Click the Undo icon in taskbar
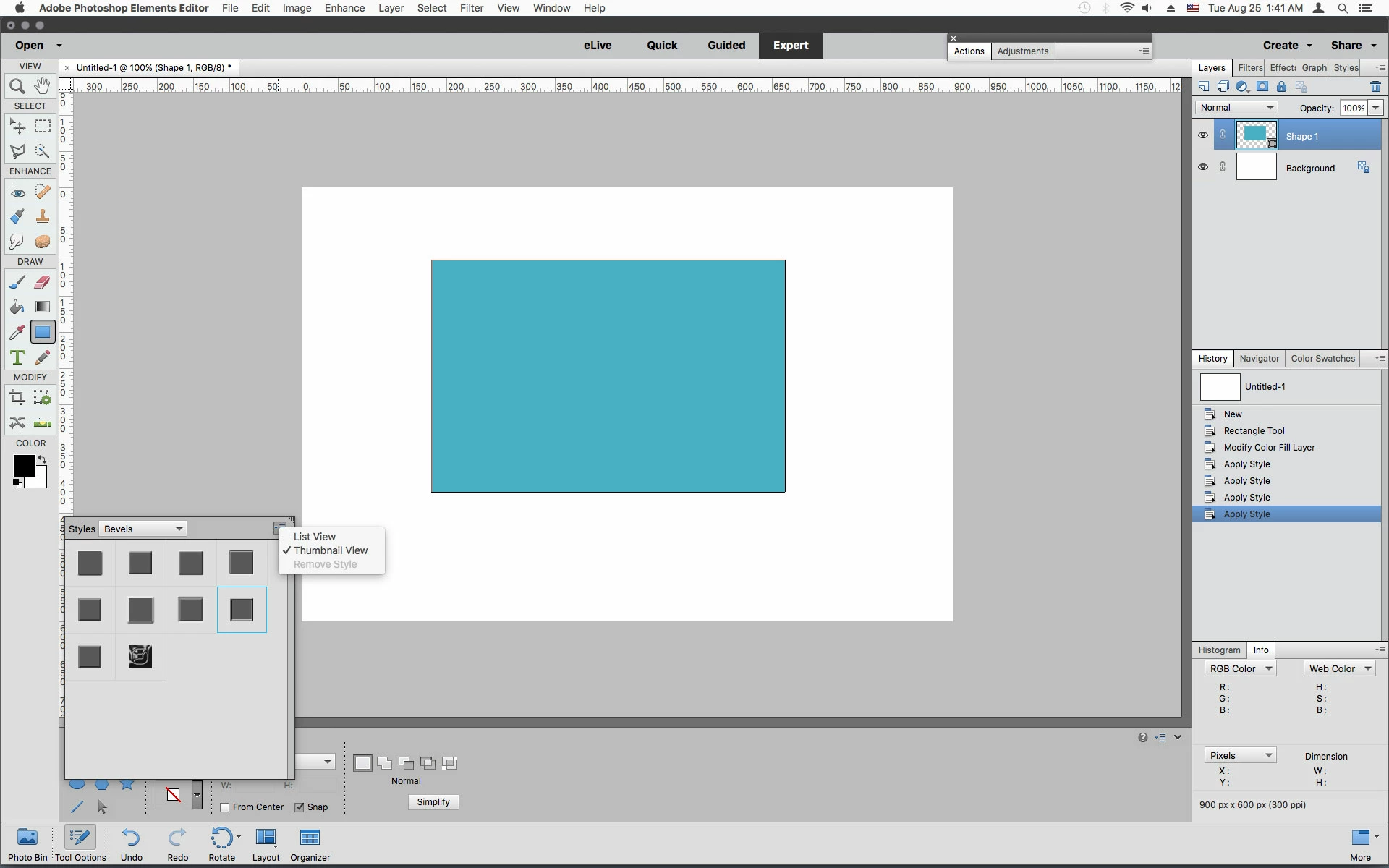Image resolution: width=1389 pixels, height=868 pixels. point(131,843)
